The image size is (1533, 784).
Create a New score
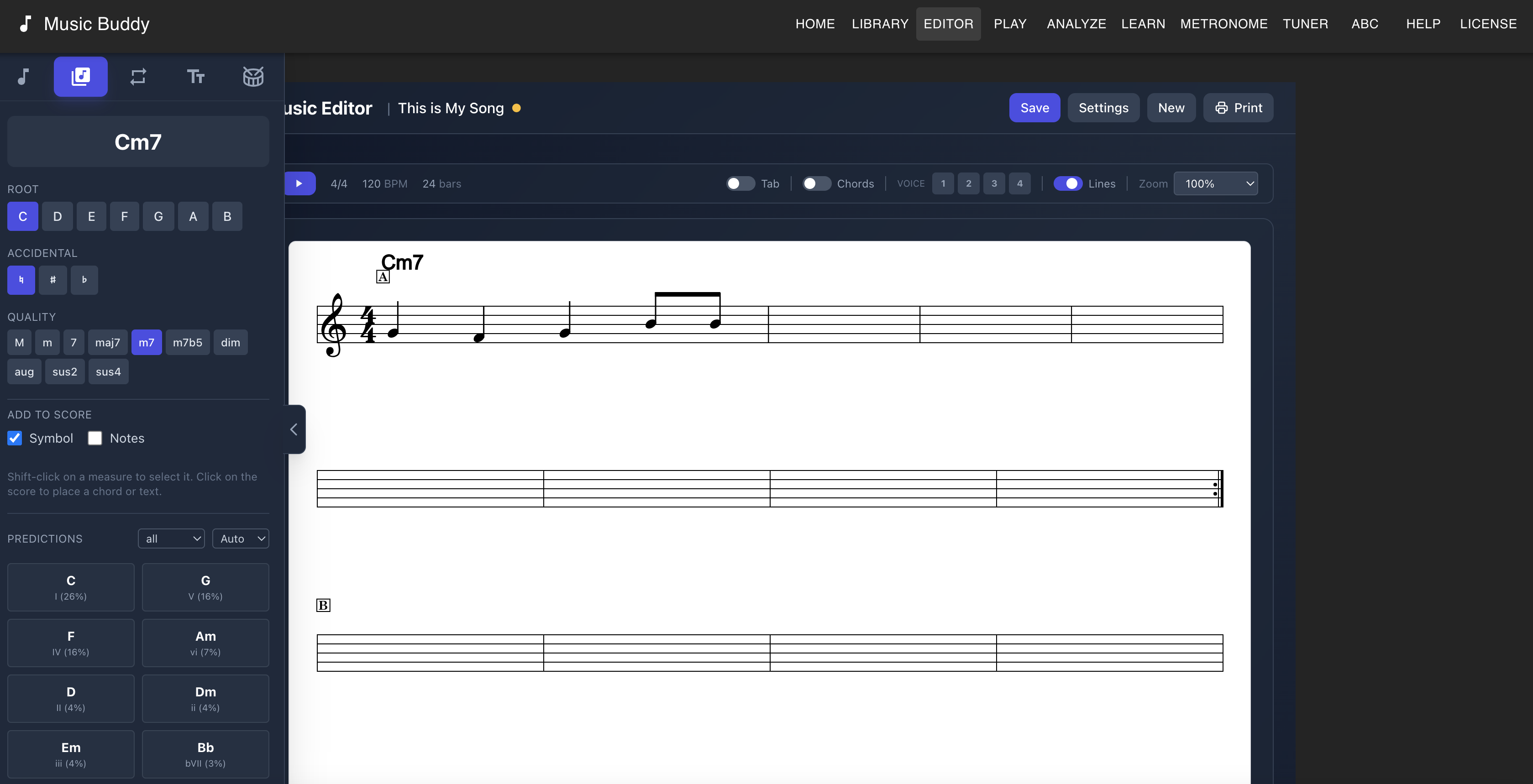[1171, 108]
